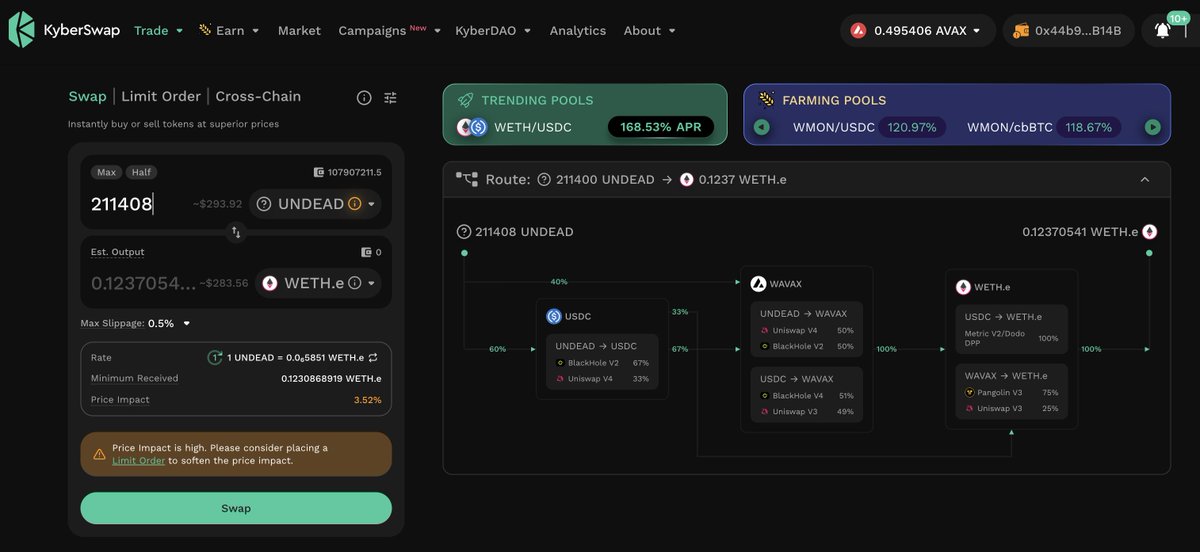Click the 0.1230868919 WETH.e minimum value
Image resolution: width=1200 pixels, height=552 pixels.
coord(331,378)
